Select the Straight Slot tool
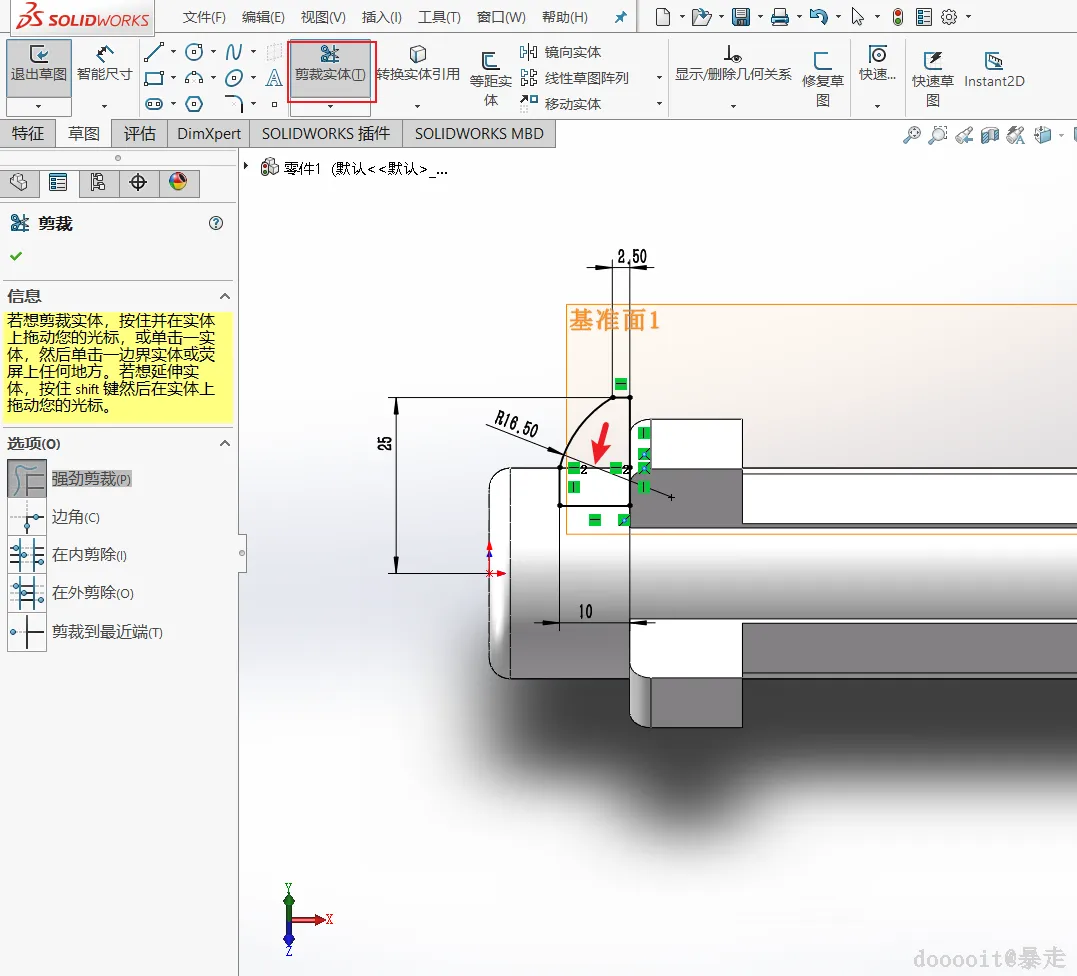 (154, 104)
